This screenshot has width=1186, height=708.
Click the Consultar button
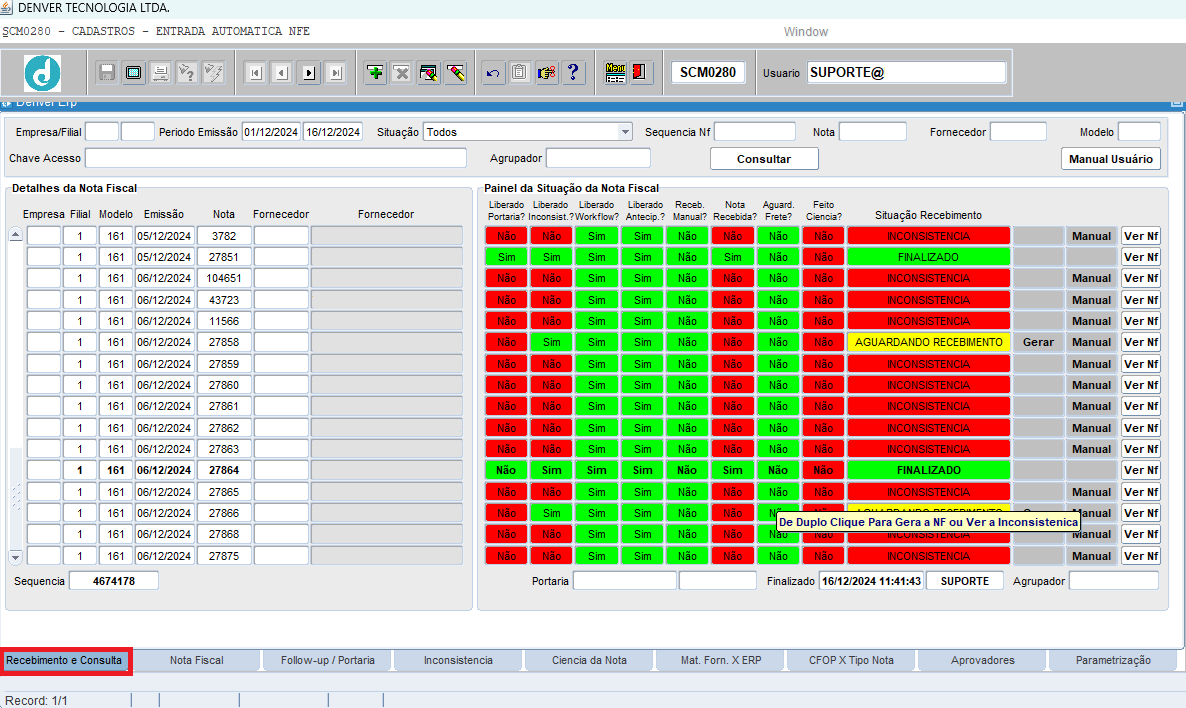point(764,159)
